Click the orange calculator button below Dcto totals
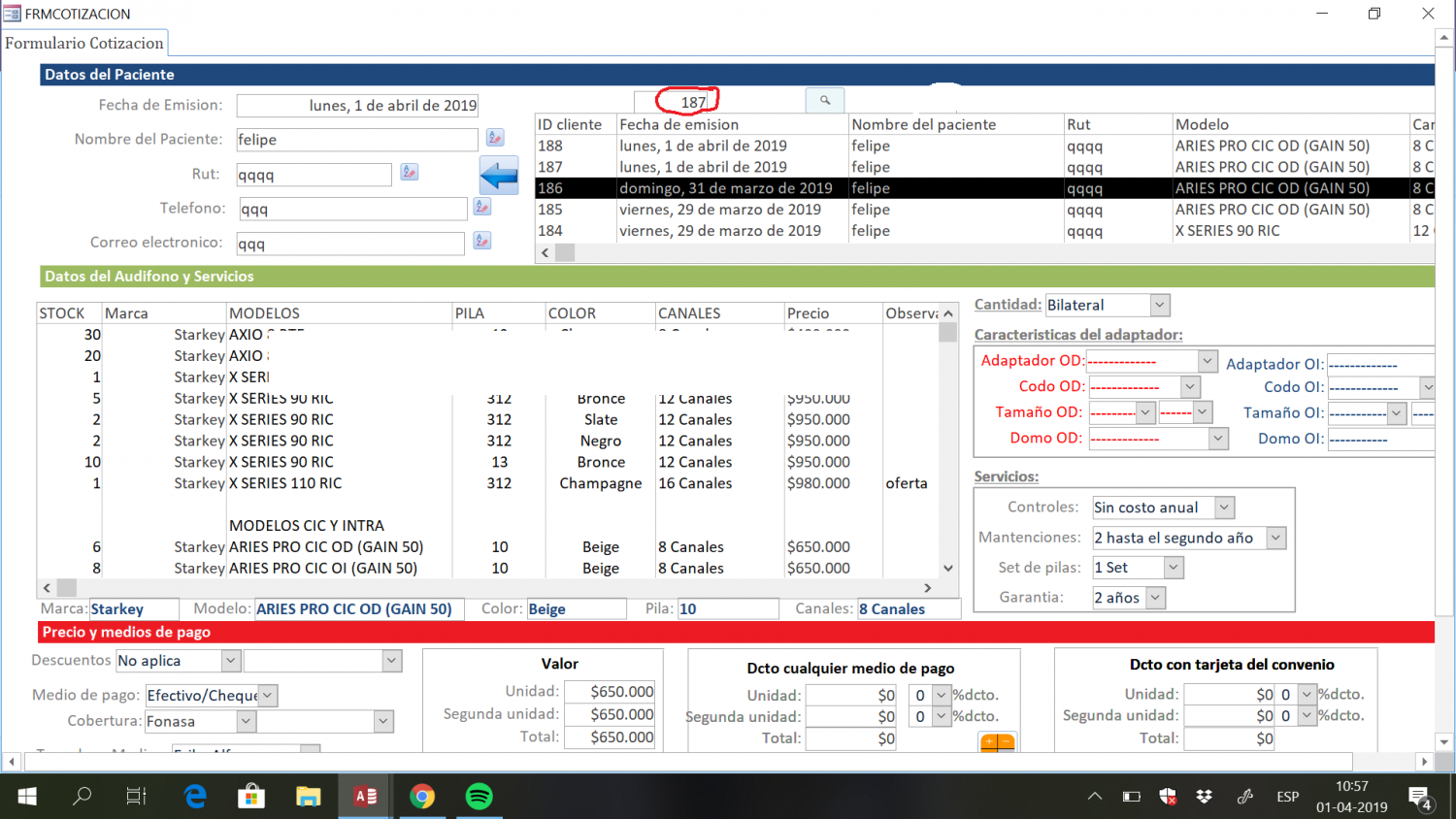 [x=998, y=742]
